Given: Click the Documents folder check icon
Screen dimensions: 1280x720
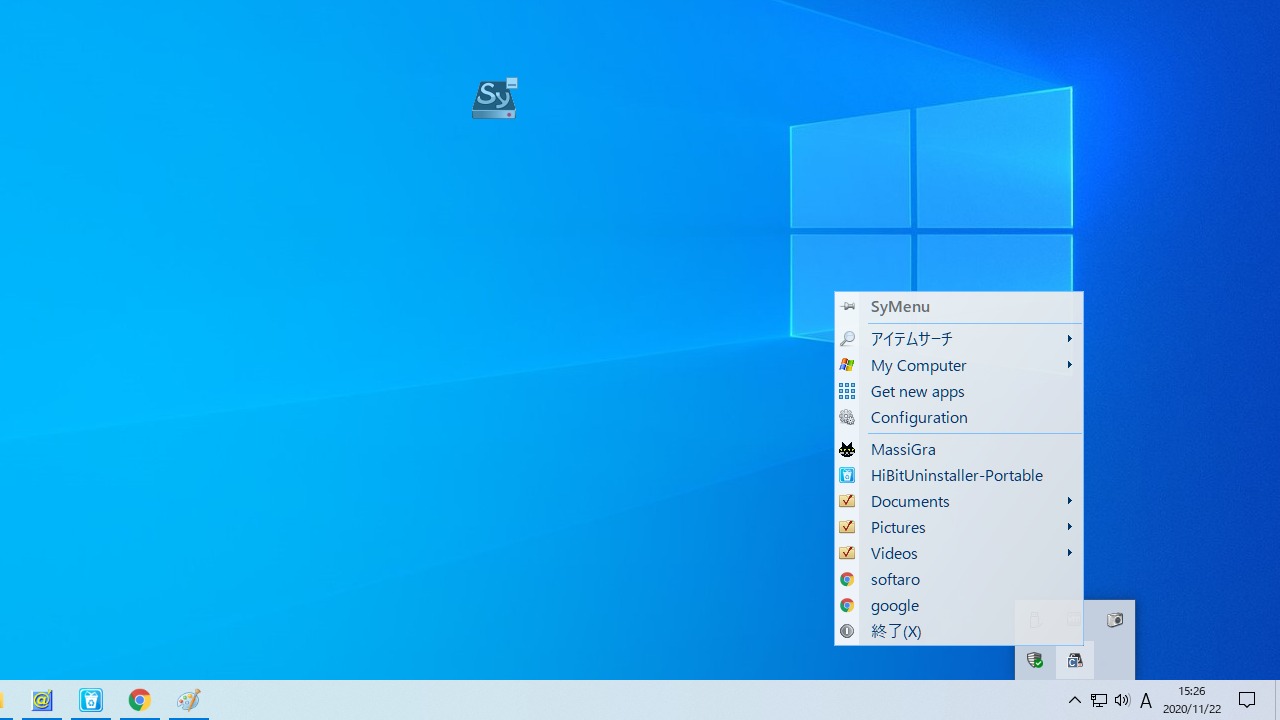Looking at the screenshot, I should point(847,501).
